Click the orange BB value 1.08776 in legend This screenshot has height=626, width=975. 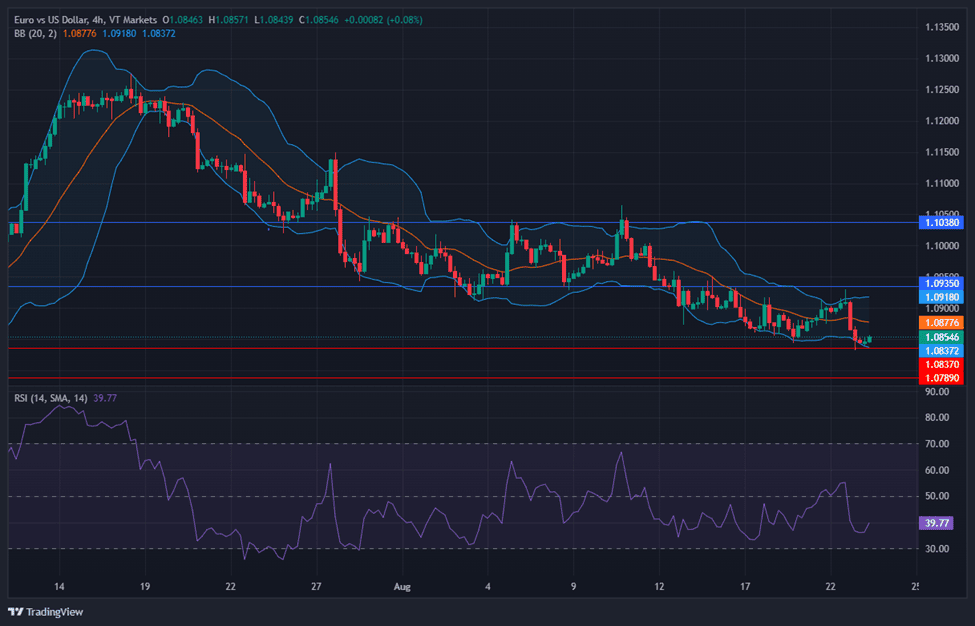(x=79, y=33)
